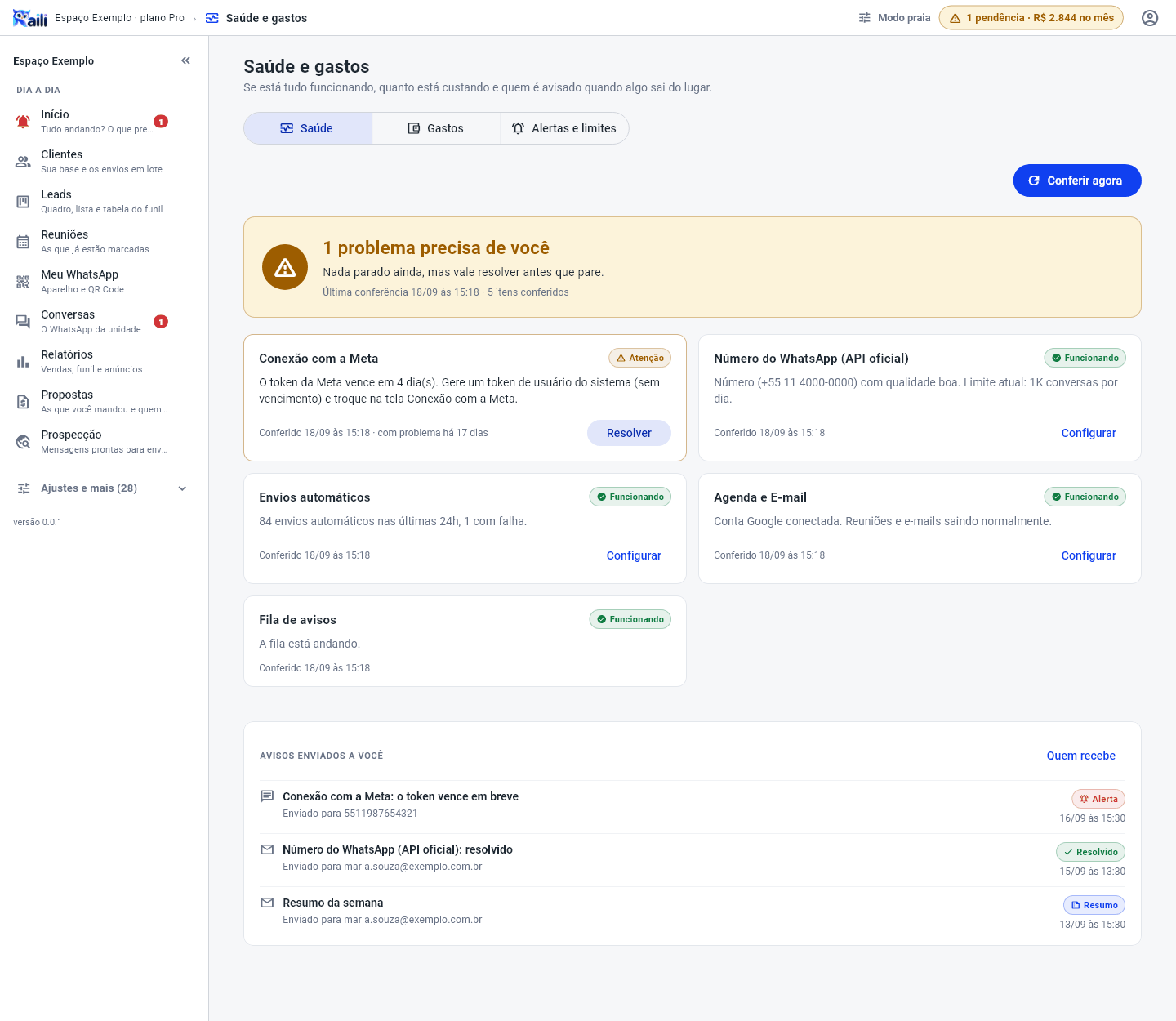
Task: Click Configurar on Agenda e E-mail card
Action: point(1089,555)
